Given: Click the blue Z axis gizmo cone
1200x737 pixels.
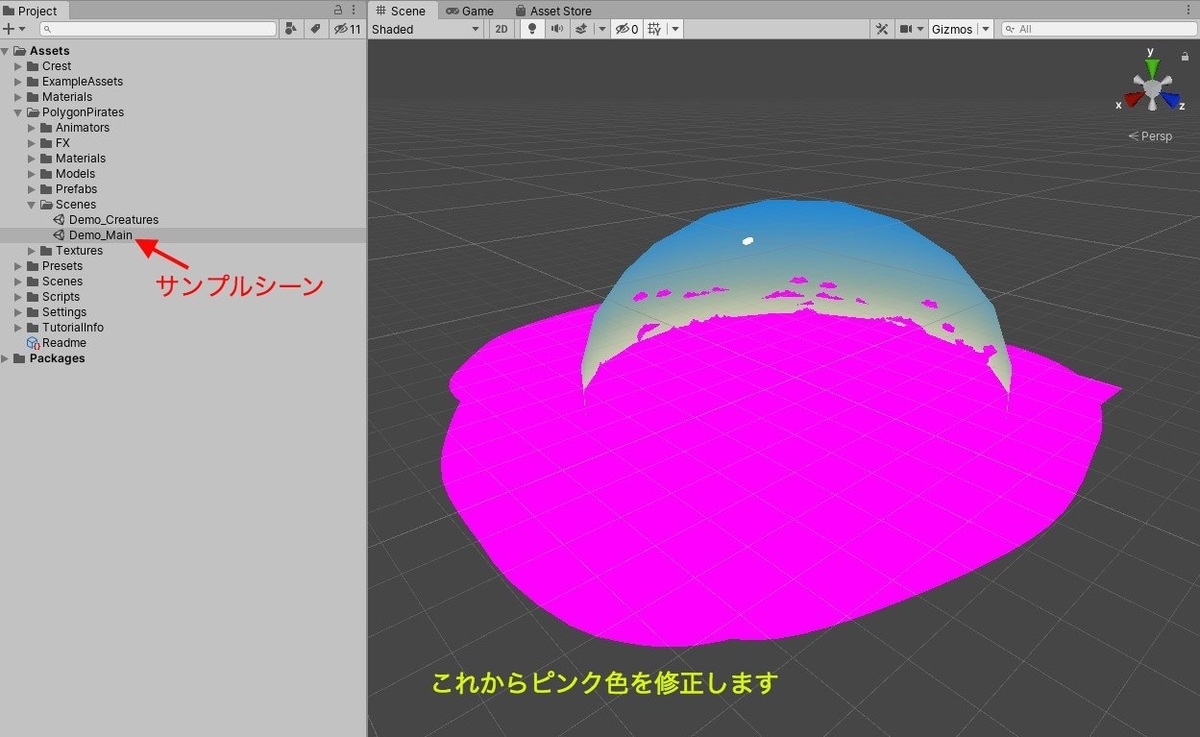Looking at the screenshot, I should pos(1171,100).
